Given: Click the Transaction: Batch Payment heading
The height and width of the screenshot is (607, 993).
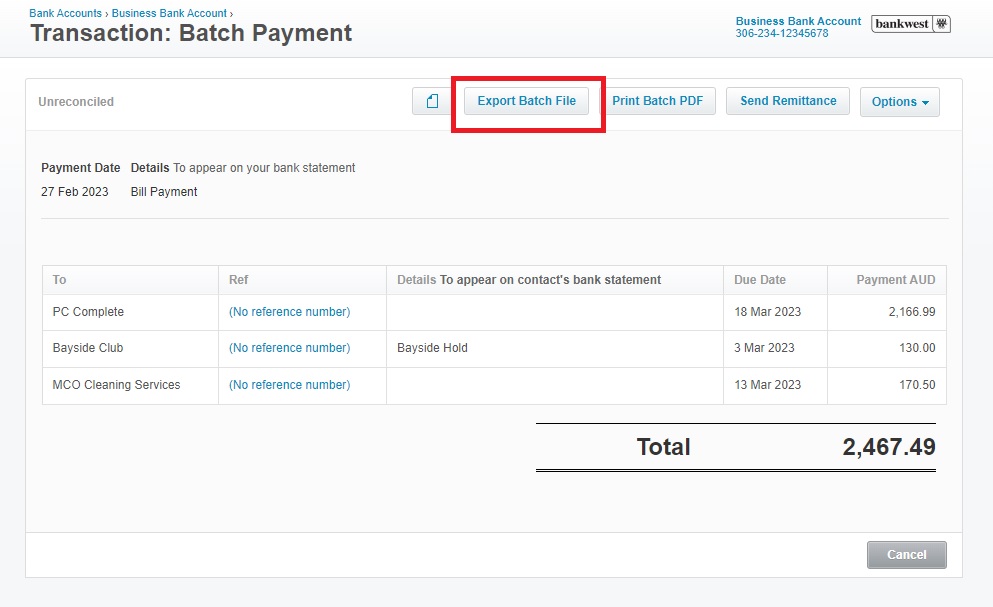Looking at the screenshot, I should pos(191,33).
